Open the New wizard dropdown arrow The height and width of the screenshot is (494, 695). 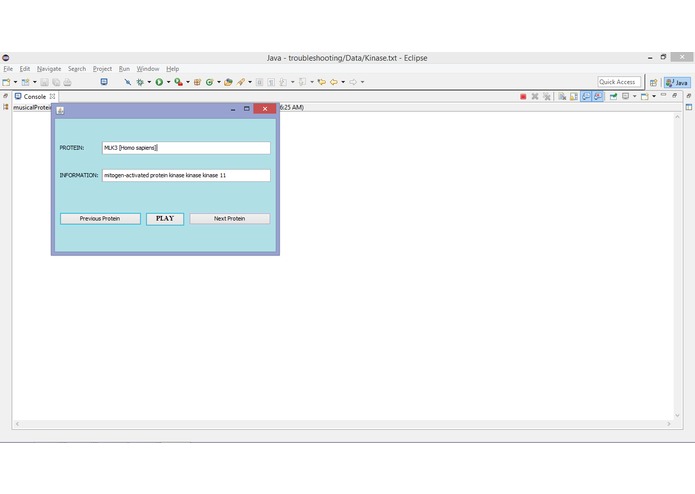[x=16, y=82]
